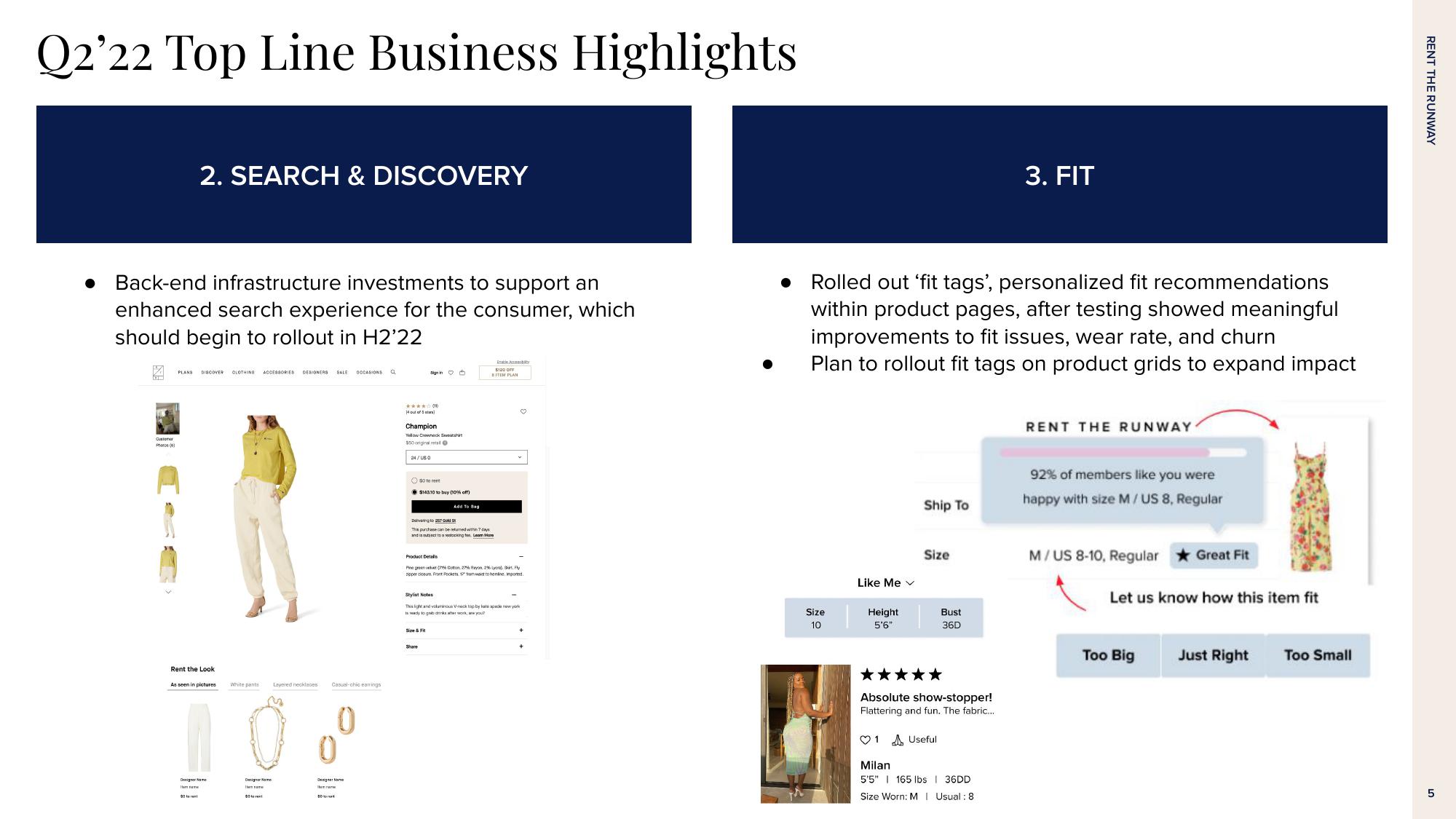The height and width of the screenshot is (819, 1456).
Task: Click the 'Just Right' fit feedback option
Action: [x=1211, y=656]
